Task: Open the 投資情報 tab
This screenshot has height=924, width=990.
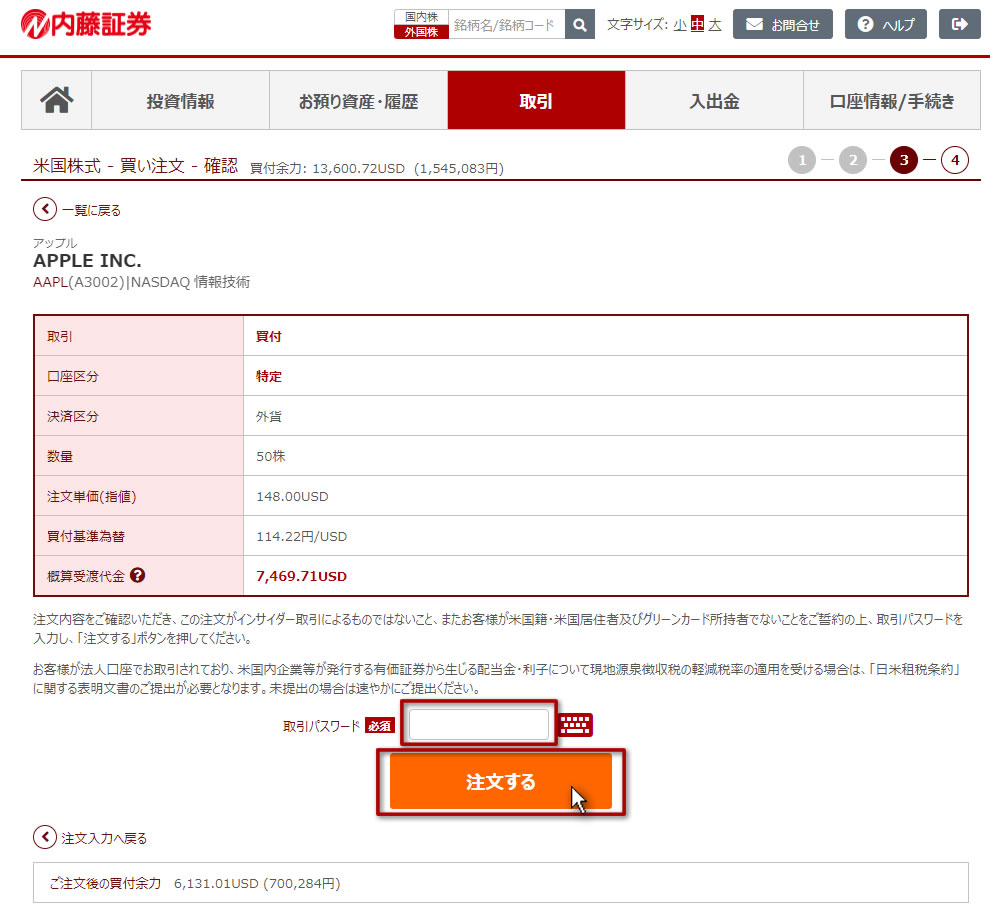Action: click(x=180, y=101)
